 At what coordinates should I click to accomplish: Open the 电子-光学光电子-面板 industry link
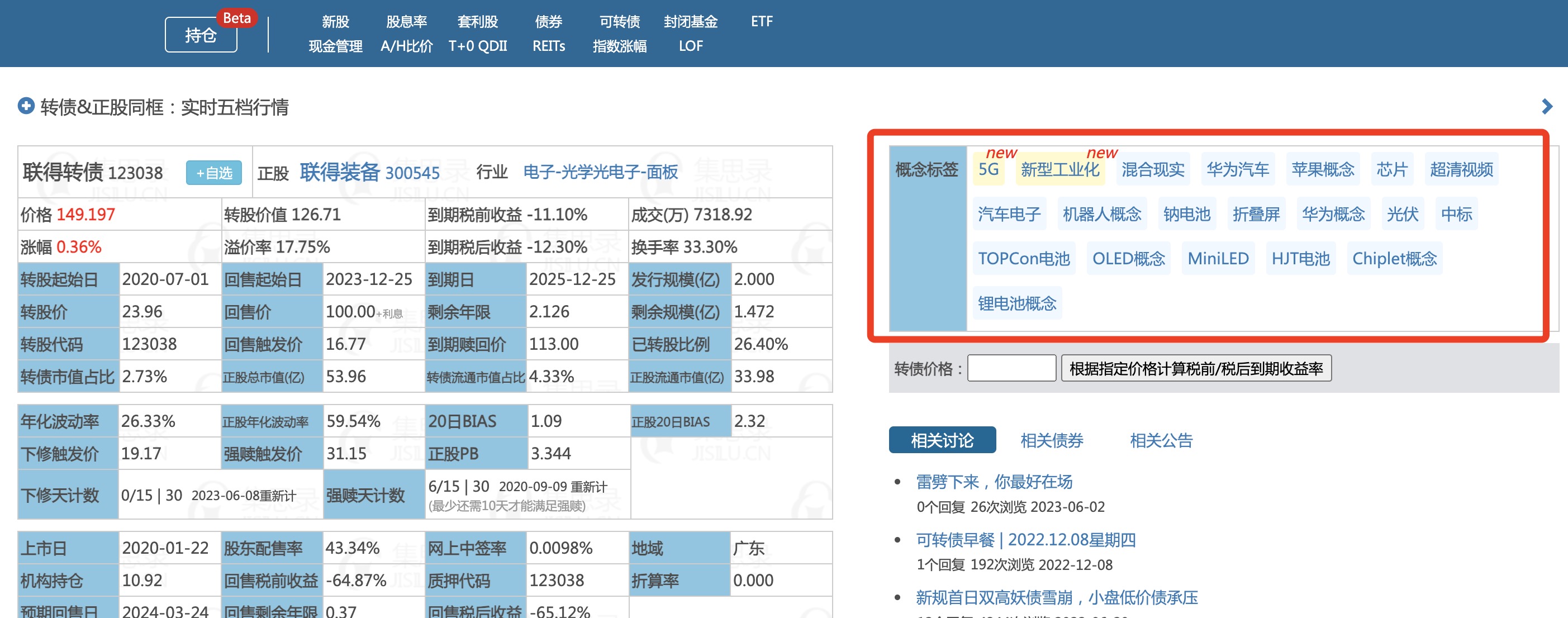pyautogui.click(x=600, y=172)
